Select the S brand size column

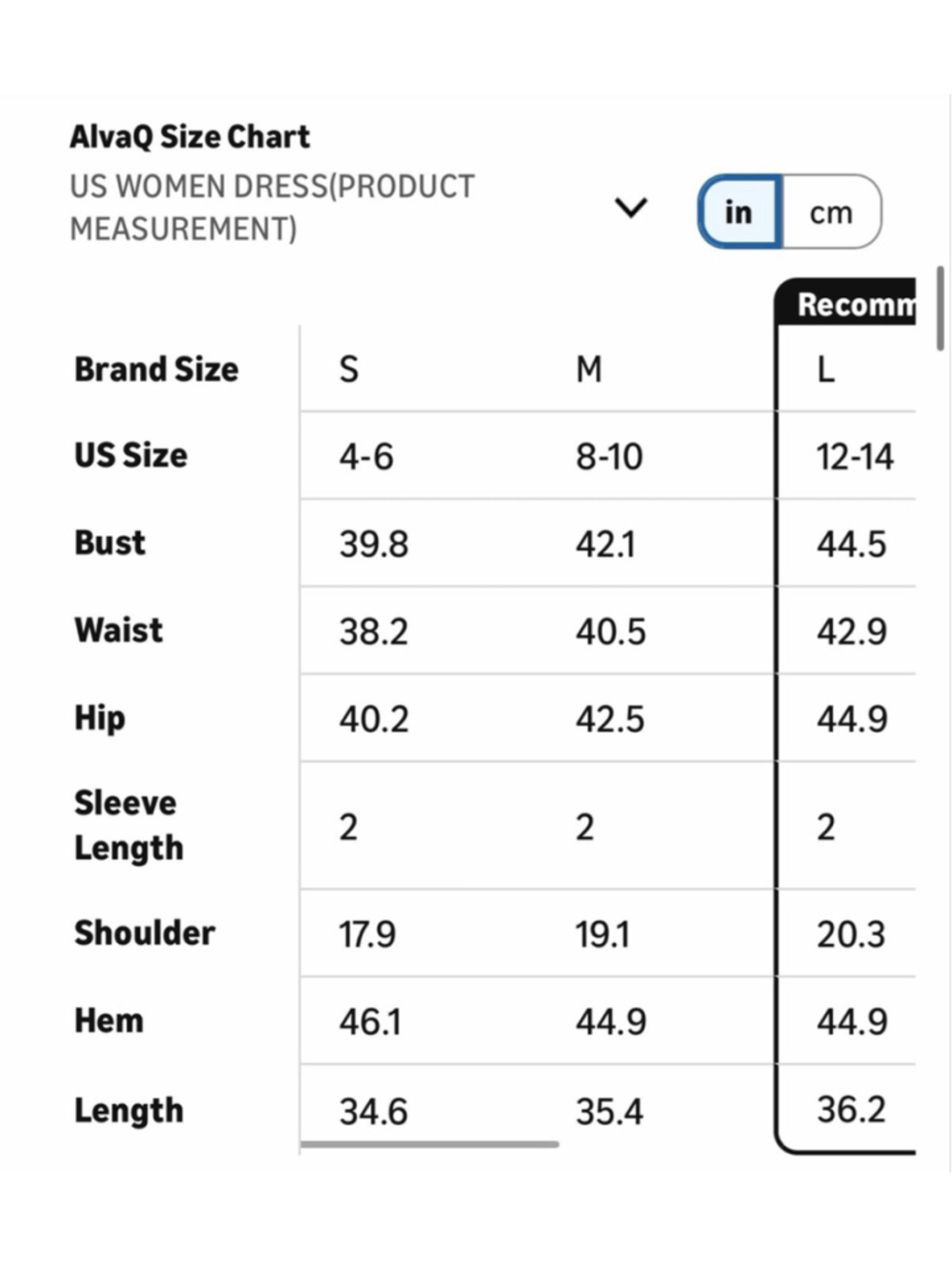click(349, 369)
